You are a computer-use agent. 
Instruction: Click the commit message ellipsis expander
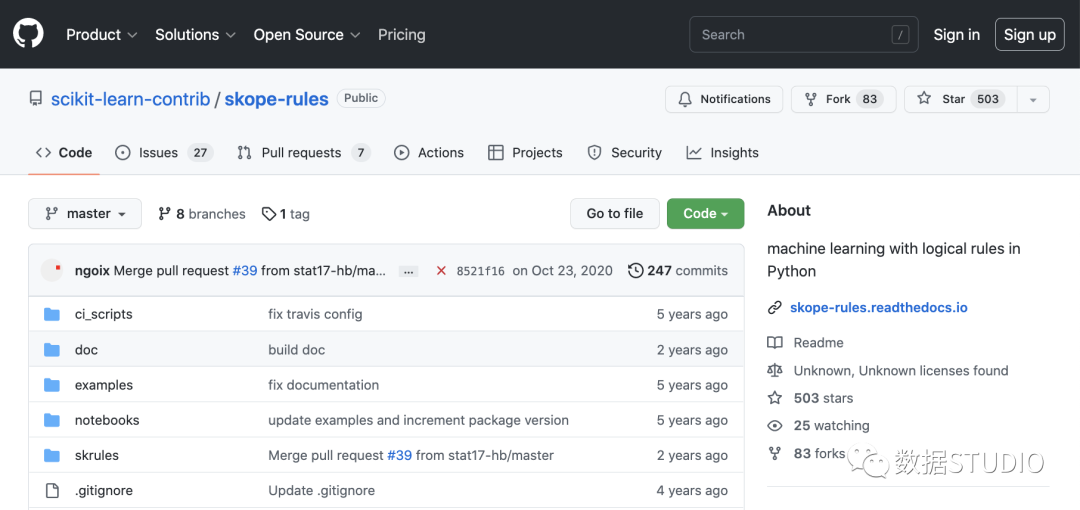(x=408, y=271)
